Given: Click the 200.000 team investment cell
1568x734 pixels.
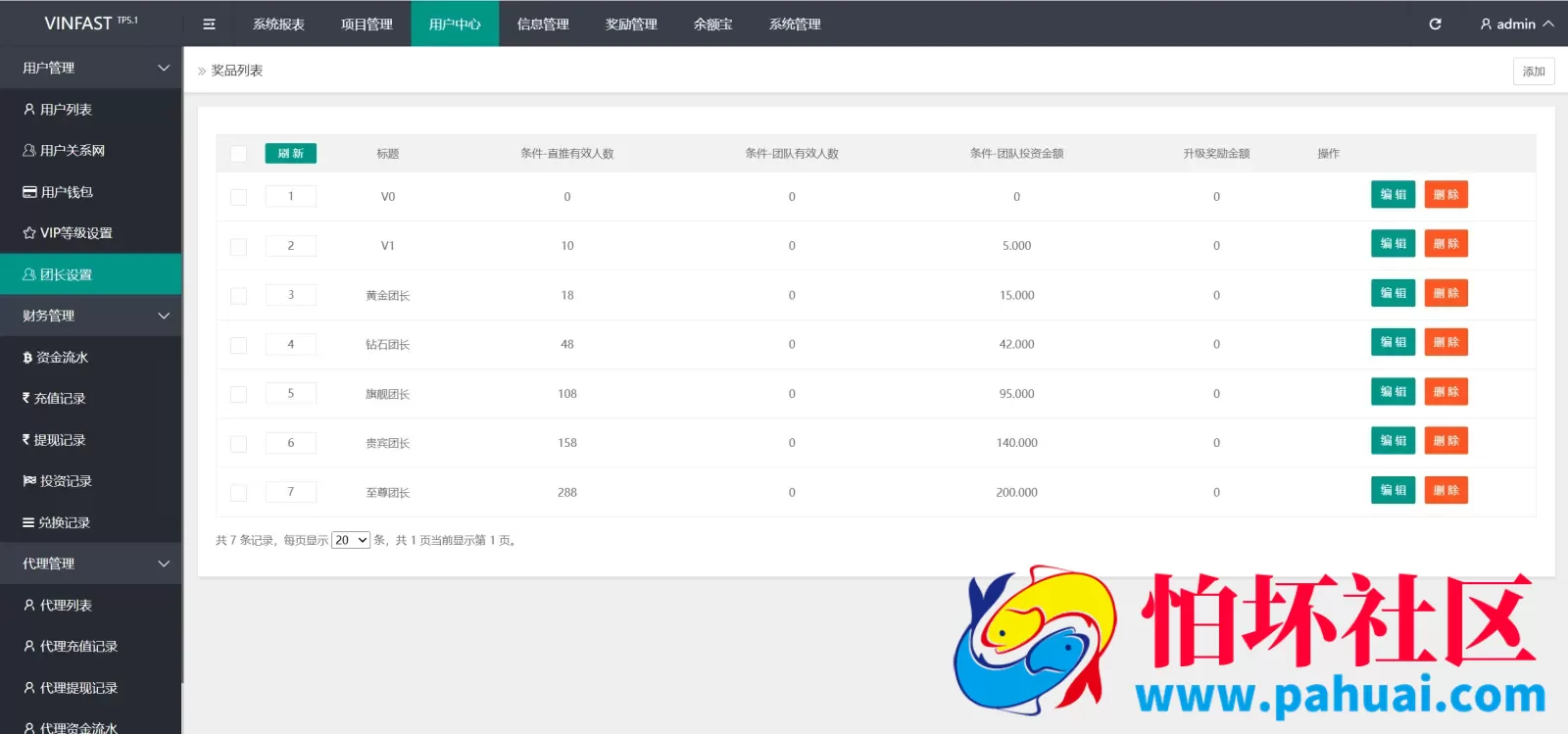Looking at the screenshot, I should [1016, 493].
